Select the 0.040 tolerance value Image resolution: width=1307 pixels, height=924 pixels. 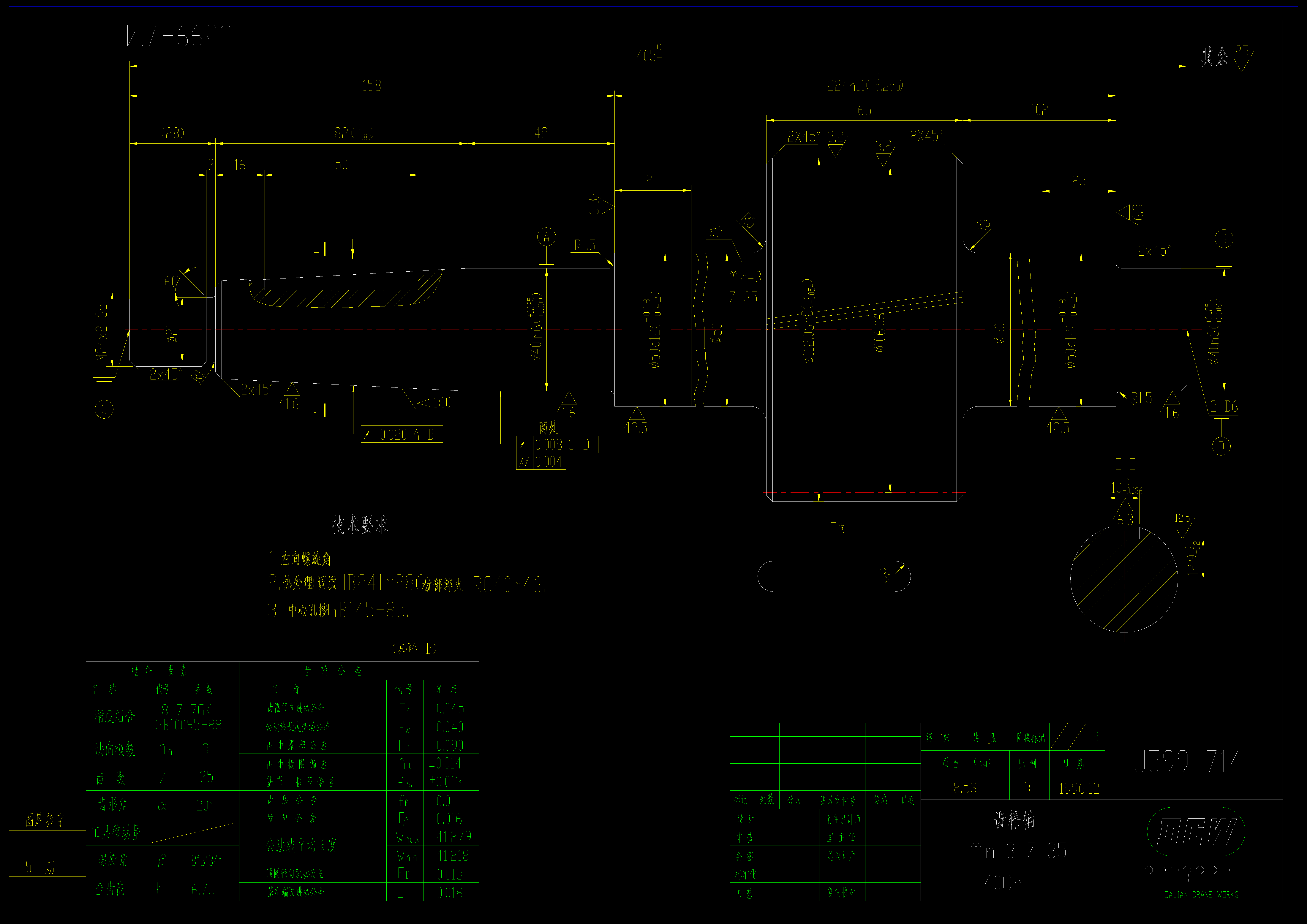(x=450, y=727)
